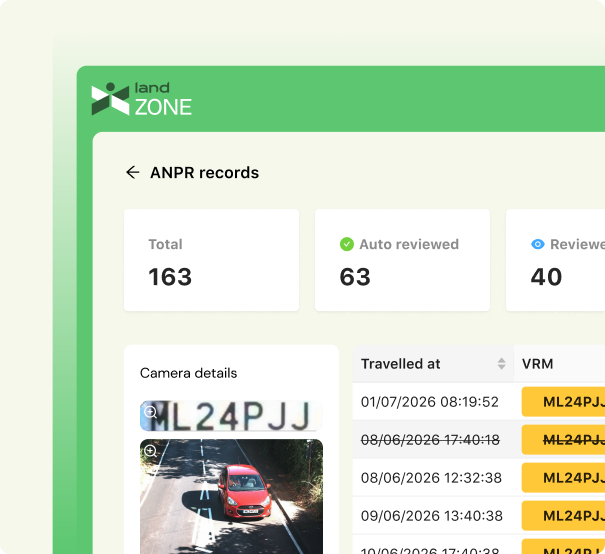Click the blue eye icon on Reviewed card
This screenshot has width=605, height=554.
click(x=537, y=244)
